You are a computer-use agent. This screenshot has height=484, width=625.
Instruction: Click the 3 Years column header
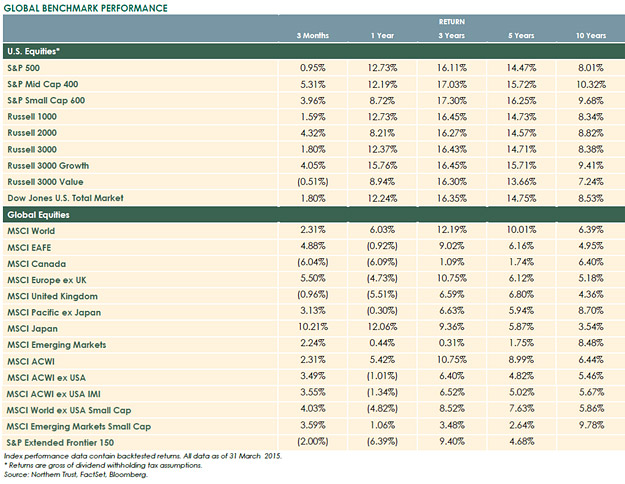(452, 35)
